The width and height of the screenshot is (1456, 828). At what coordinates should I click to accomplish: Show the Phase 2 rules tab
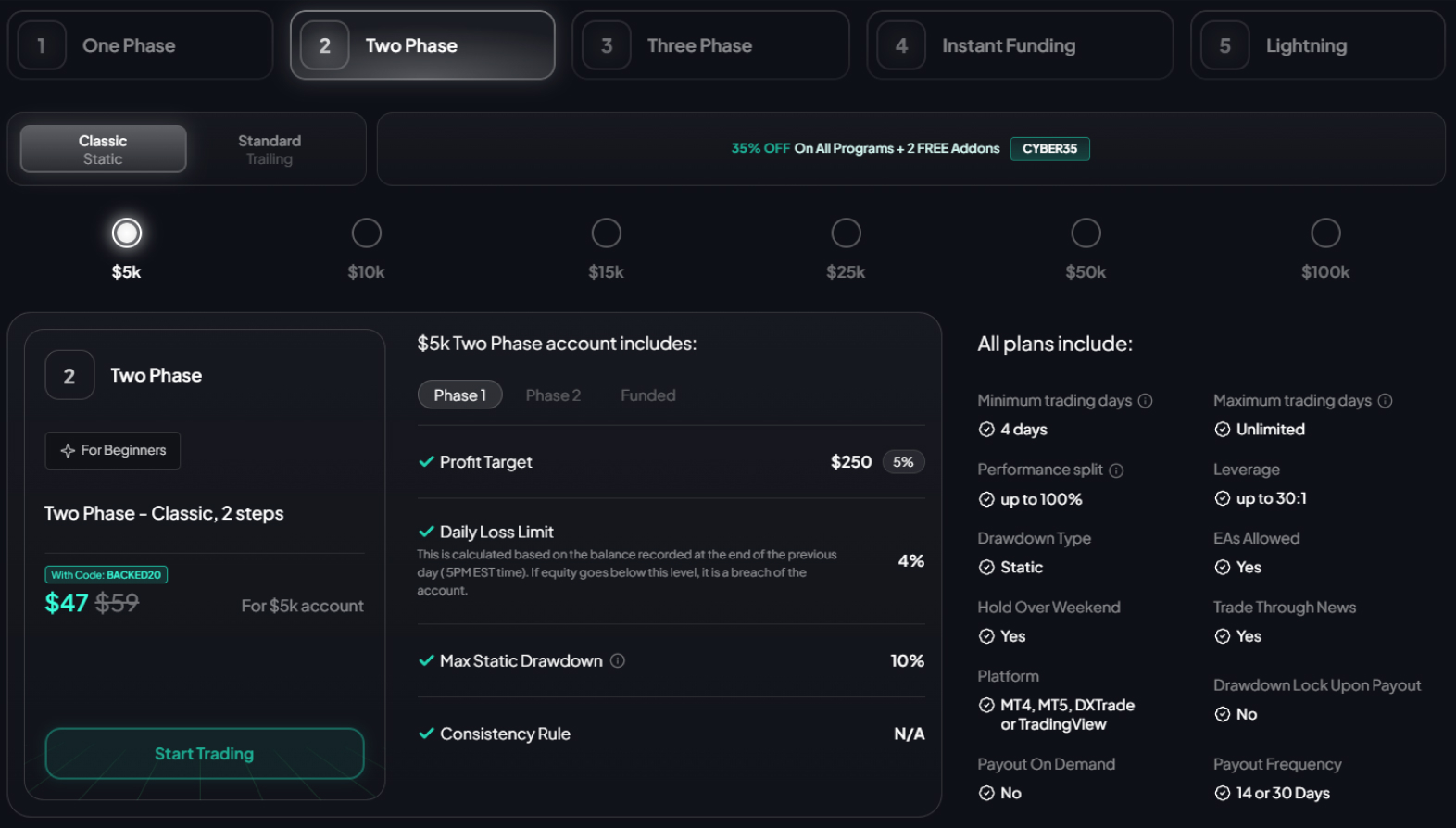(x=553, y=395)
